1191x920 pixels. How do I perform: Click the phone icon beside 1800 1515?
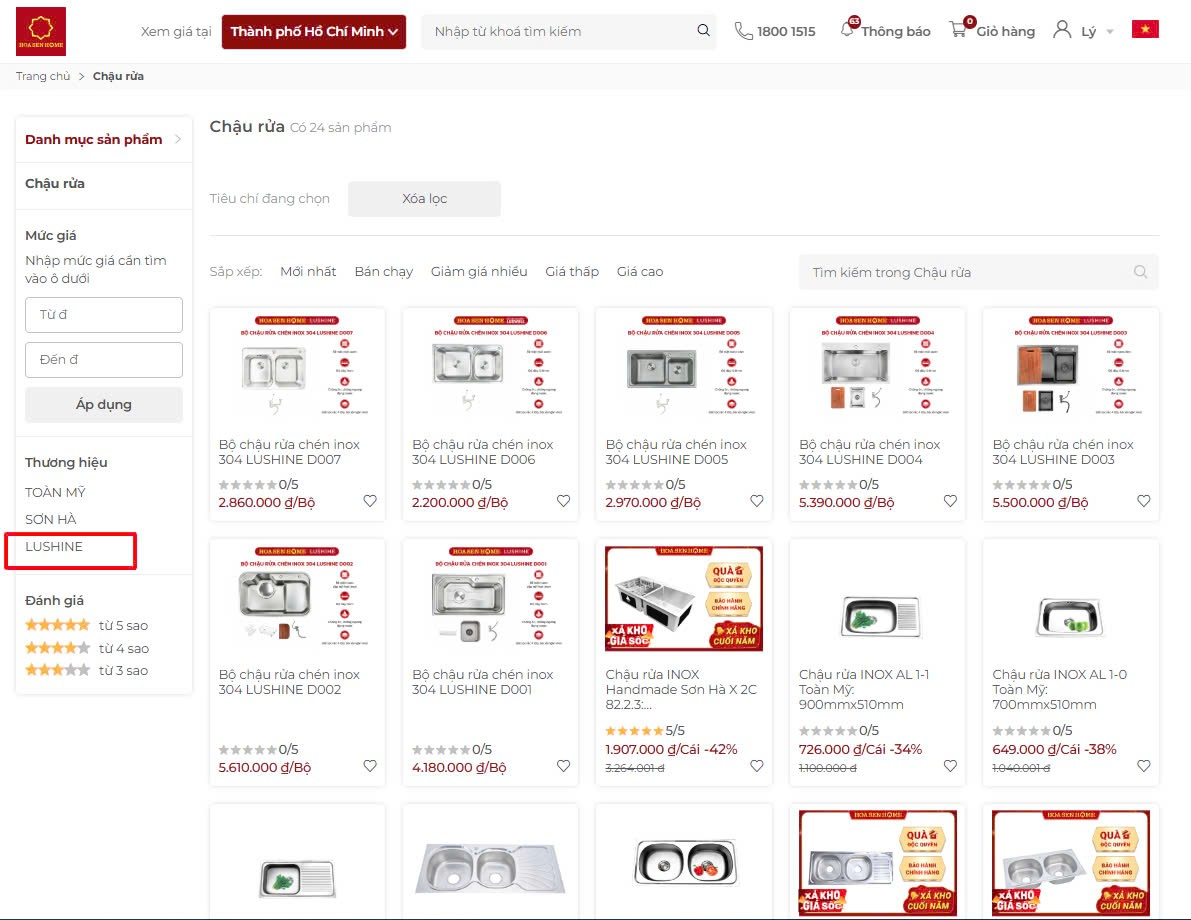click(743, 31)
